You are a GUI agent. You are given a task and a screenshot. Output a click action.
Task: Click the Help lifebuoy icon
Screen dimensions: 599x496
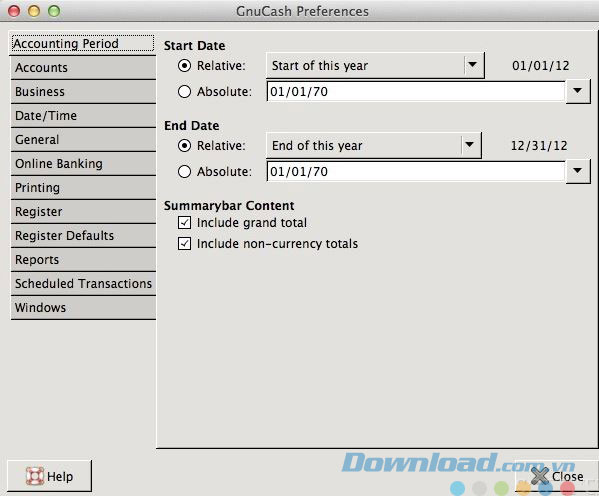click(x=35, y=476)
